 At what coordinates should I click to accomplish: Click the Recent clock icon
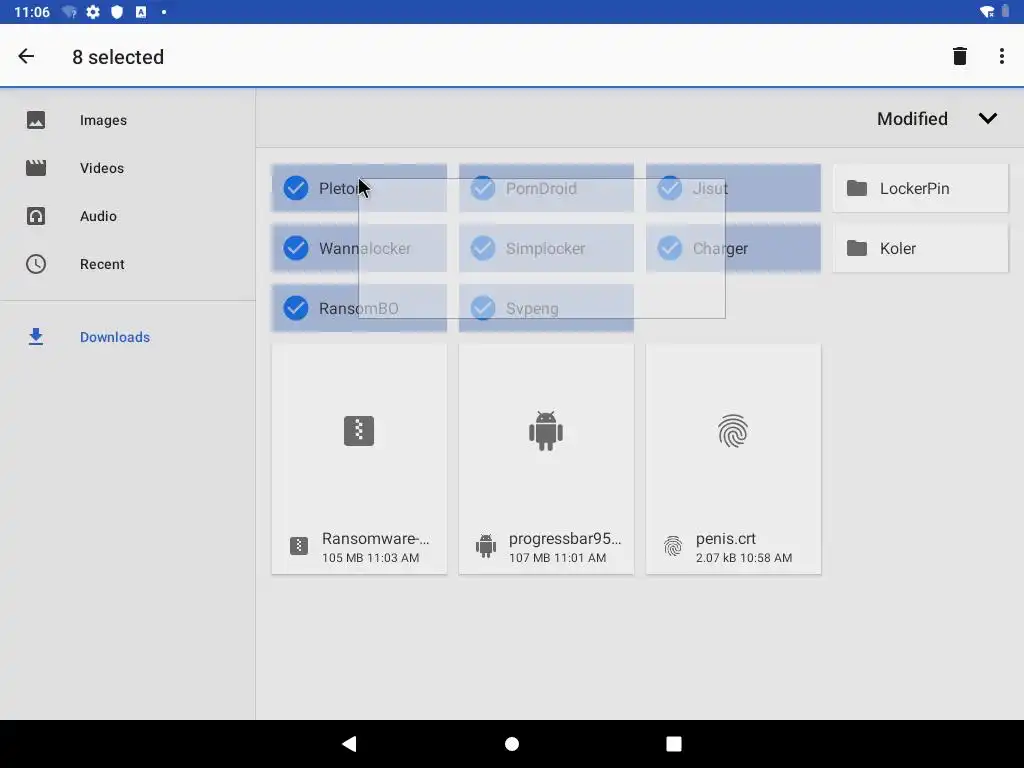[x=36, y=264]
